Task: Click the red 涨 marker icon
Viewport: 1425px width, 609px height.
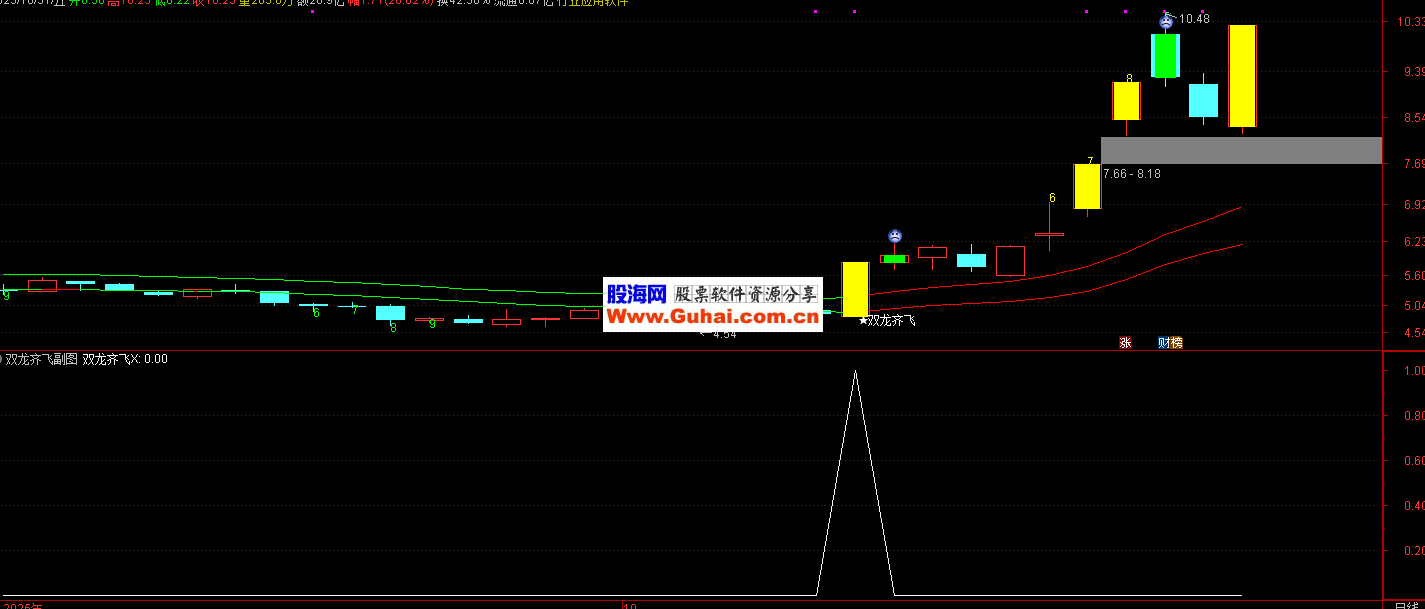Action: point(1125,343)
